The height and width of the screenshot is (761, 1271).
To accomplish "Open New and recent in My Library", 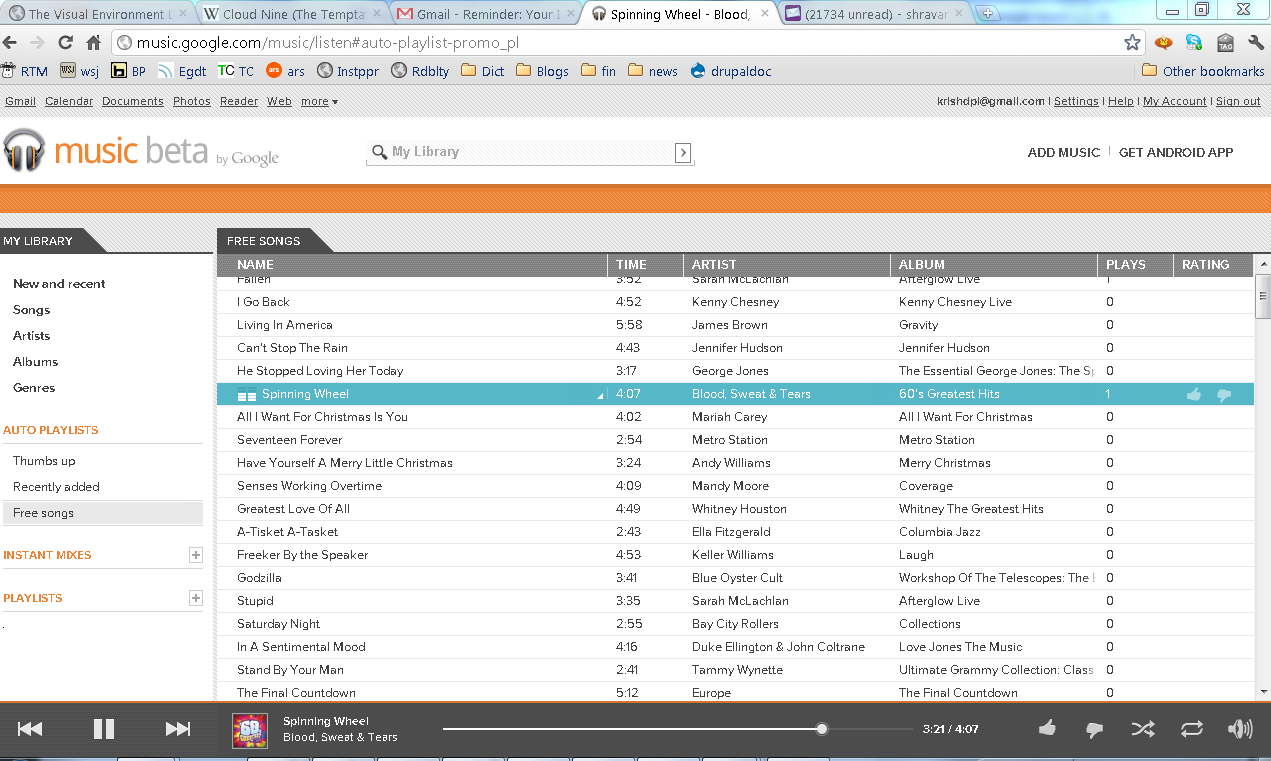I will [59, 284].
